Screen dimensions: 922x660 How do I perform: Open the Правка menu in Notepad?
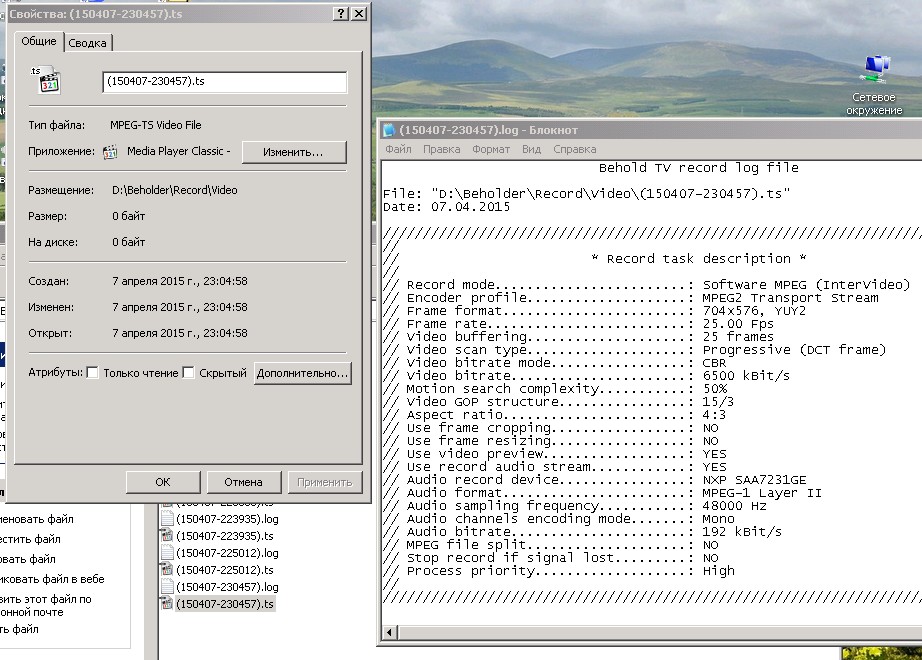click(441, 149)
